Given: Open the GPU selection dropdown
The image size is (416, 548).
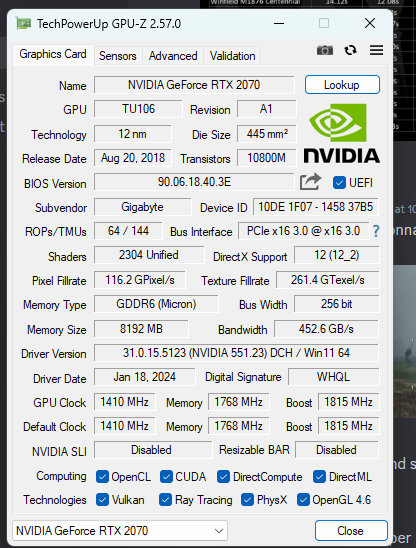Looking at the screenshot, I should [120, 531].
